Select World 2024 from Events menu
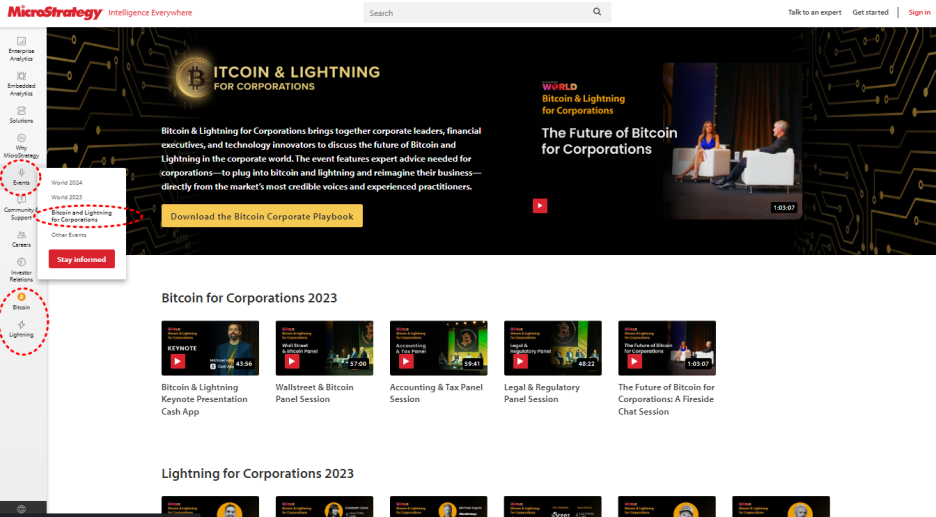Screen dimensions: 936x517 click(x=67, y=183)
